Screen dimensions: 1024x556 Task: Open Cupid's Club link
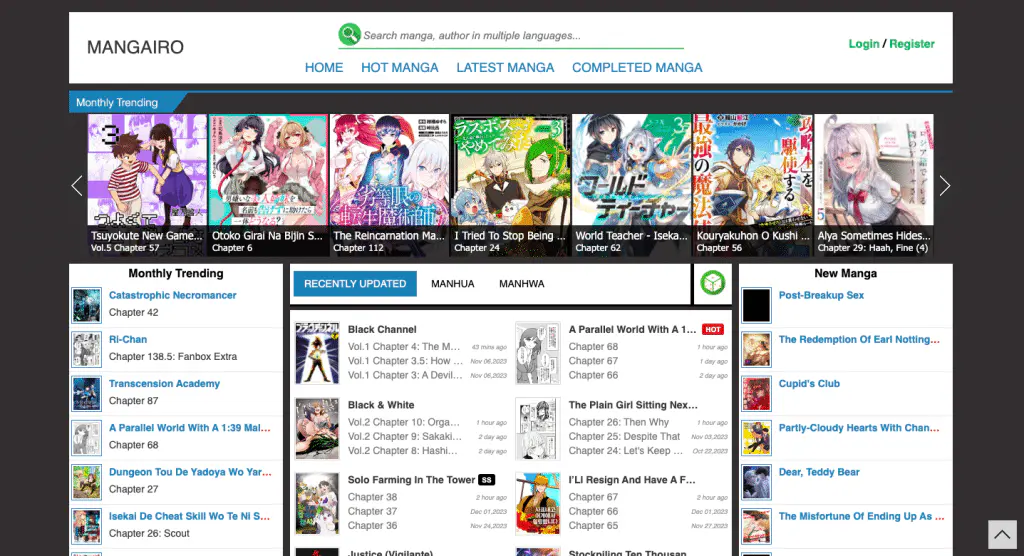click(x=808, y=384)
